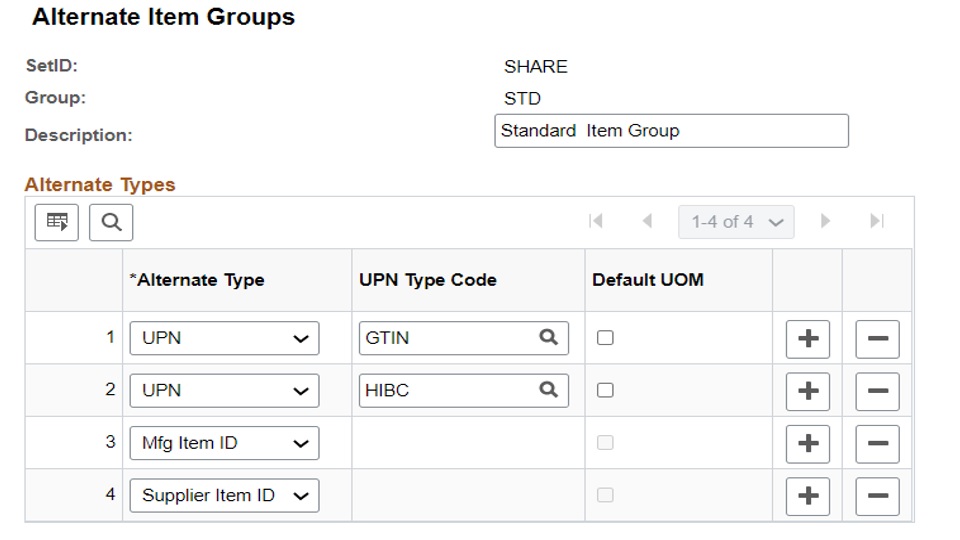Screen dimensions: 960x540
Task: Add a row after Mfg Item ID row
Action: [808, 444]
